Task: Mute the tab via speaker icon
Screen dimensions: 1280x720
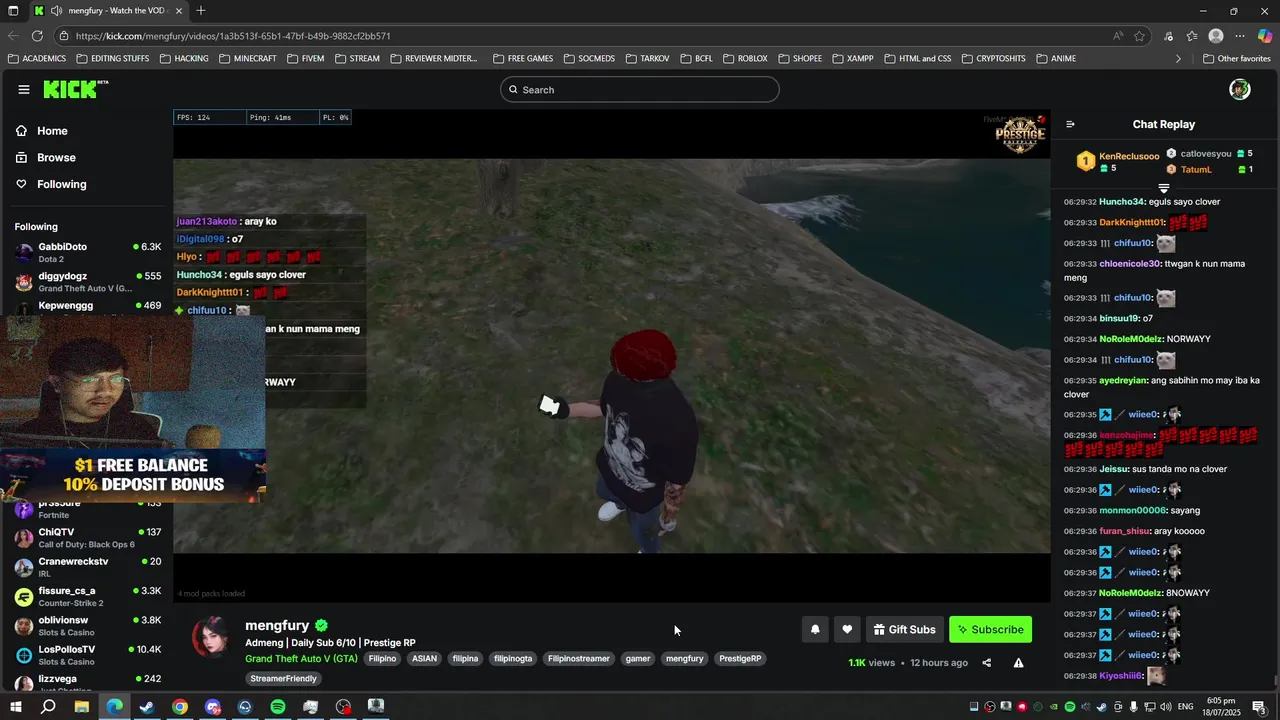Action: 56,11
